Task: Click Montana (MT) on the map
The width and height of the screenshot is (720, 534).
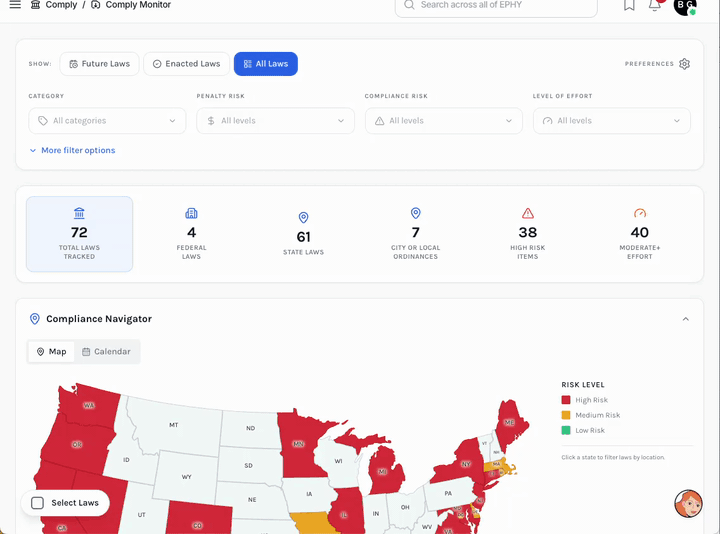Action: pos(174,425)
